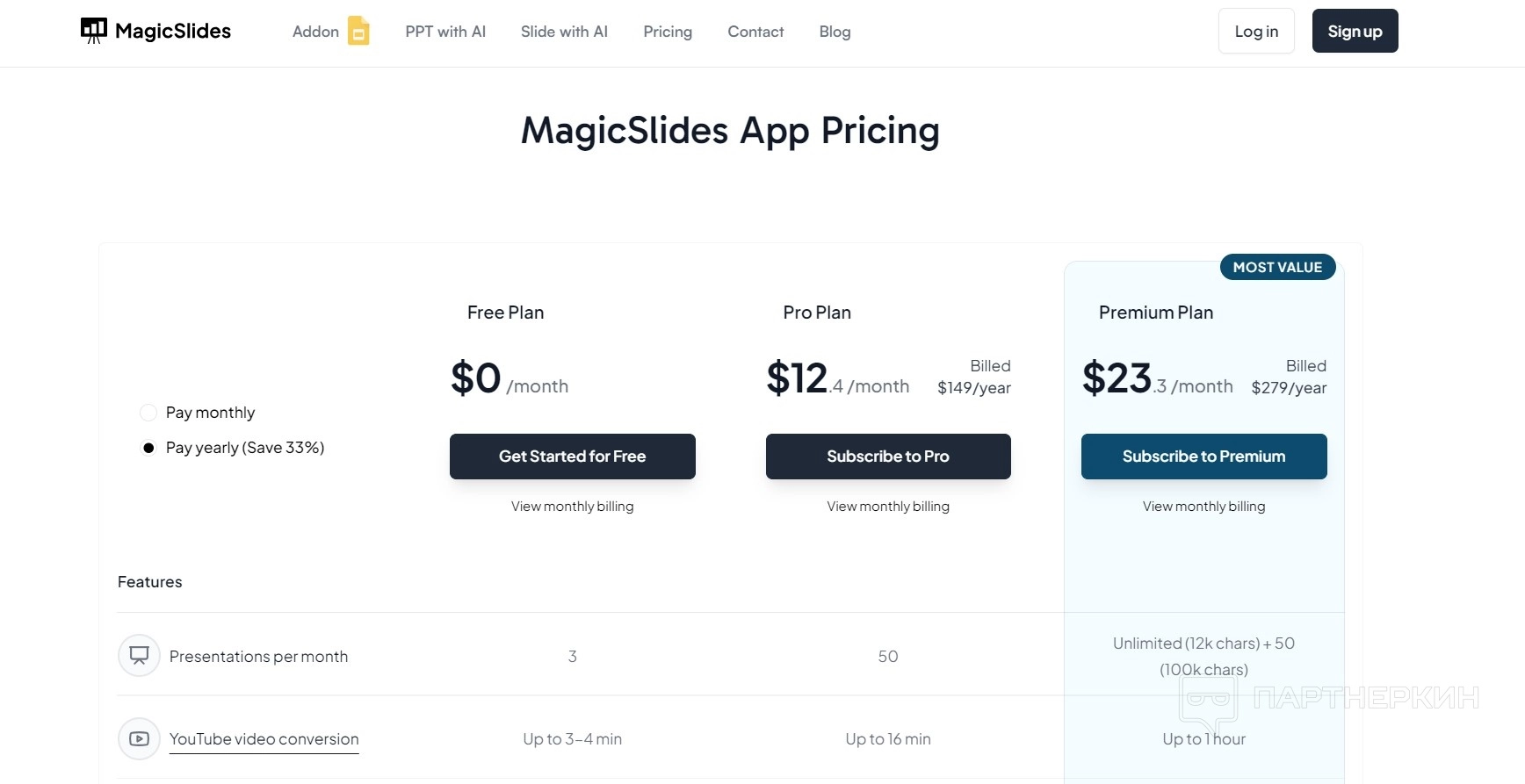The height and width of the screenshot is (784, 1525).
Task: Go to PPT with AI page
Action: pyautogui.click(x=445, y=32)
